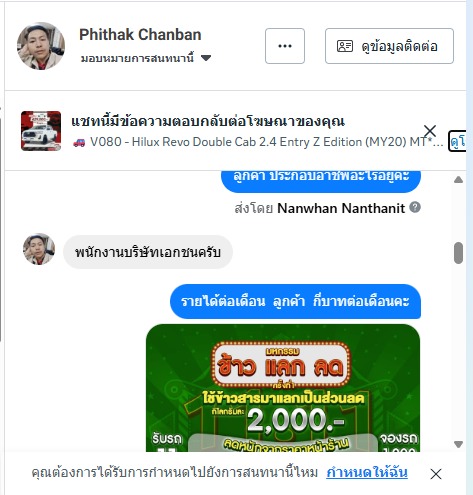Open มอบหมายการสนทนานี้ assignment menu

pyautogui.click(x=146, y=58)
